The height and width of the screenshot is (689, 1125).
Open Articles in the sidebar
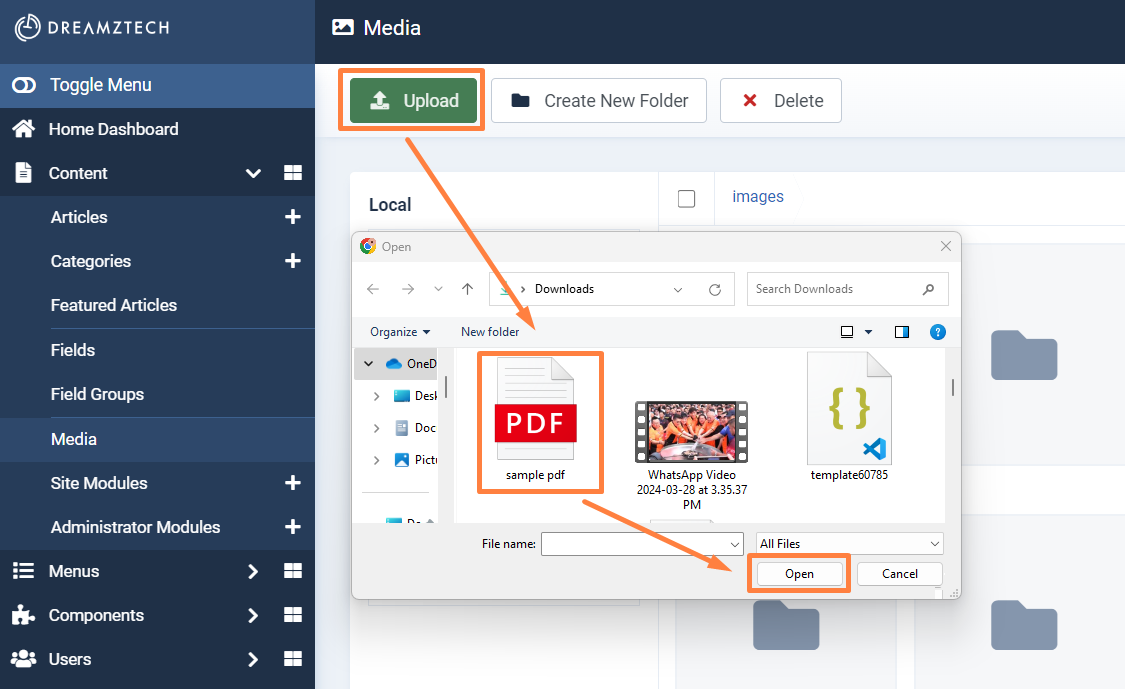point(79,217)
